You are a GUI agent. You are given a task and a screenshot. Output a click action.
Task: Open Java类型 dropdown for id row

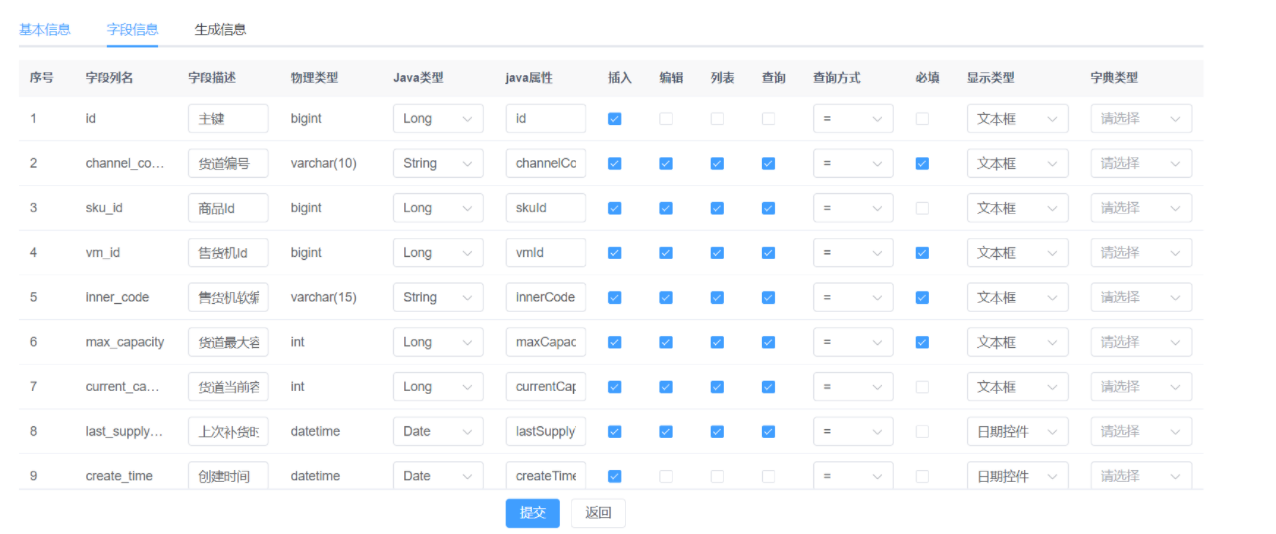(x=438, y=119)
